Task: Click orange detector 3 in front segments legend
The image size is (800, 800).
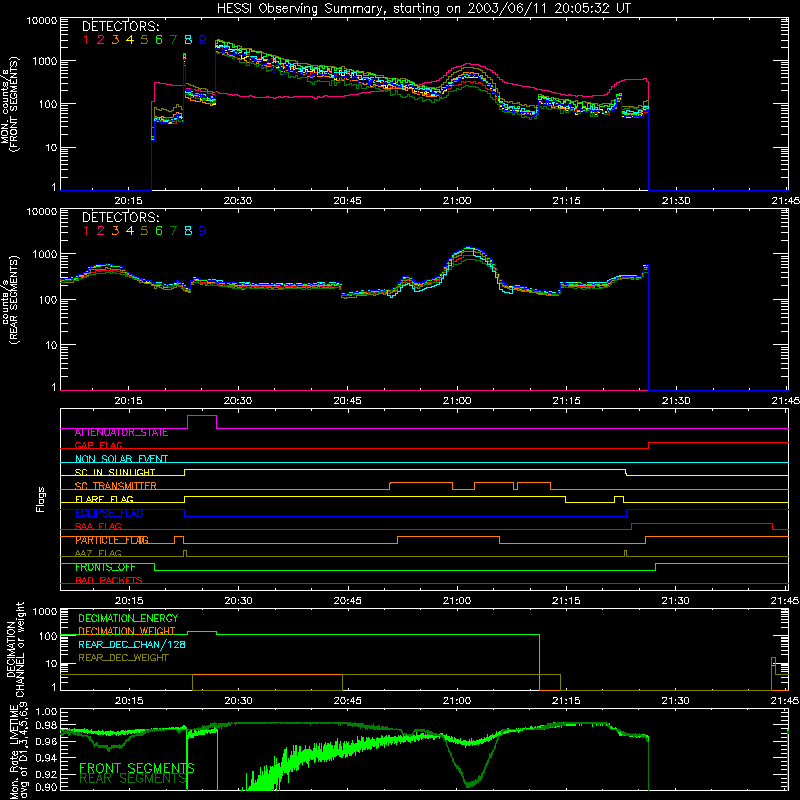Action: click(115, 40)
